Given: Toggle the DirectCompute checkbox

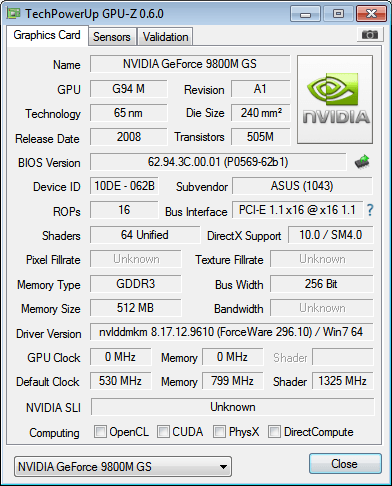Looking at the screenshot, I should coord(274,432).
